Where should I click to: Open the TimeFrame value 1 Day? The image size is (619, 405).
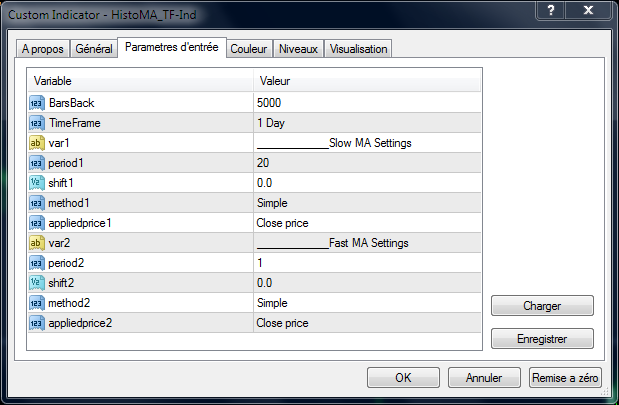pos(367,123)
